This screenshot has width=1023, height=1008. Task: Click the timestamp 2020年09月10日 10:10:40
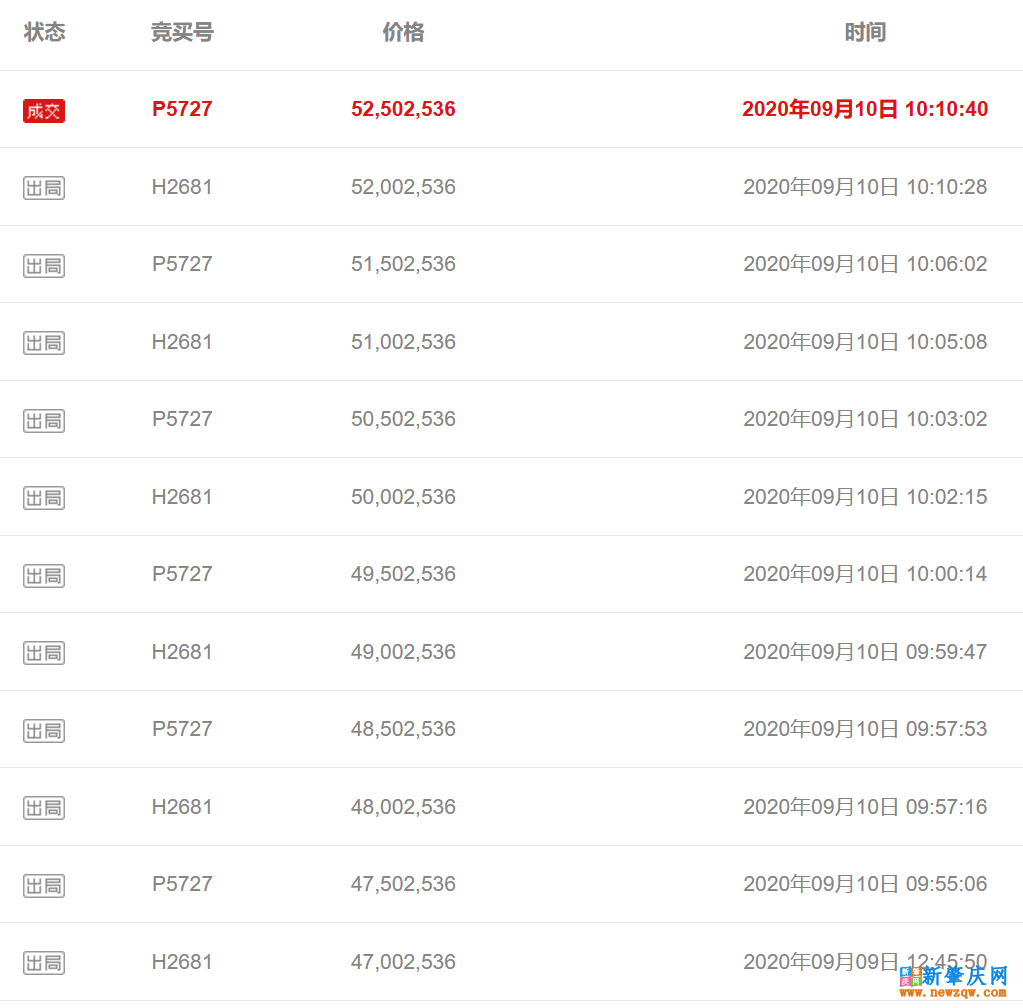865,109
